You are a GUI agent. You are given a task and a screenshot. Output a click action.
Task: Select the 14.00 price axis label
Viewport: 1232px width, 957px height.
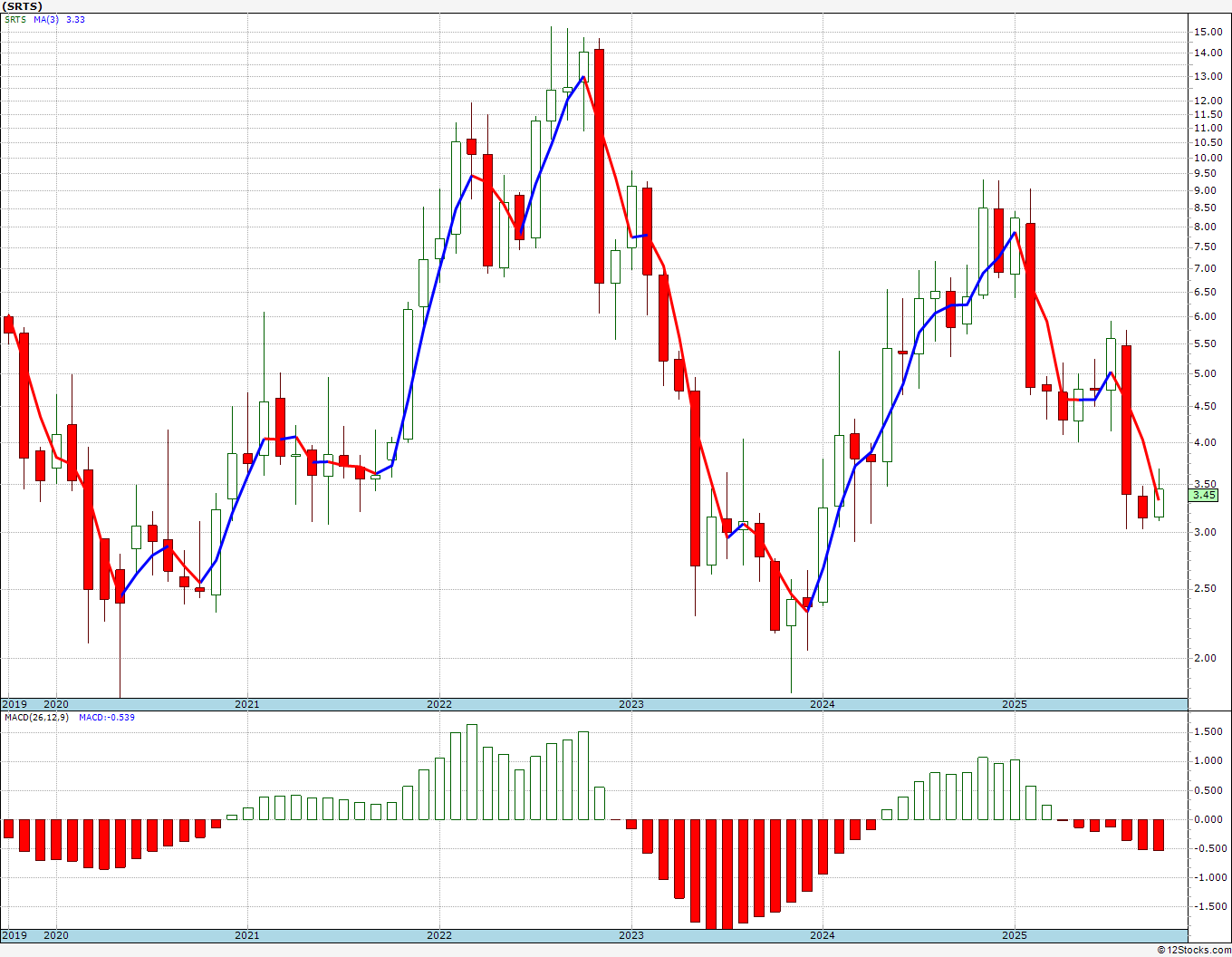pyautogui.click(x=1208, y=53)
